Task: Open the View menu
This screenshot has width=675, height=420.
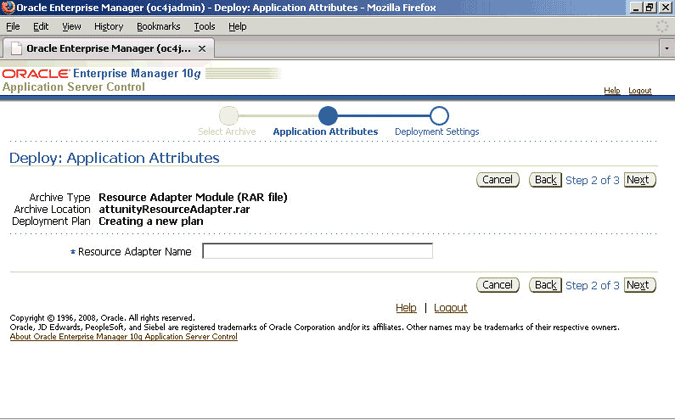Action: 71,27
